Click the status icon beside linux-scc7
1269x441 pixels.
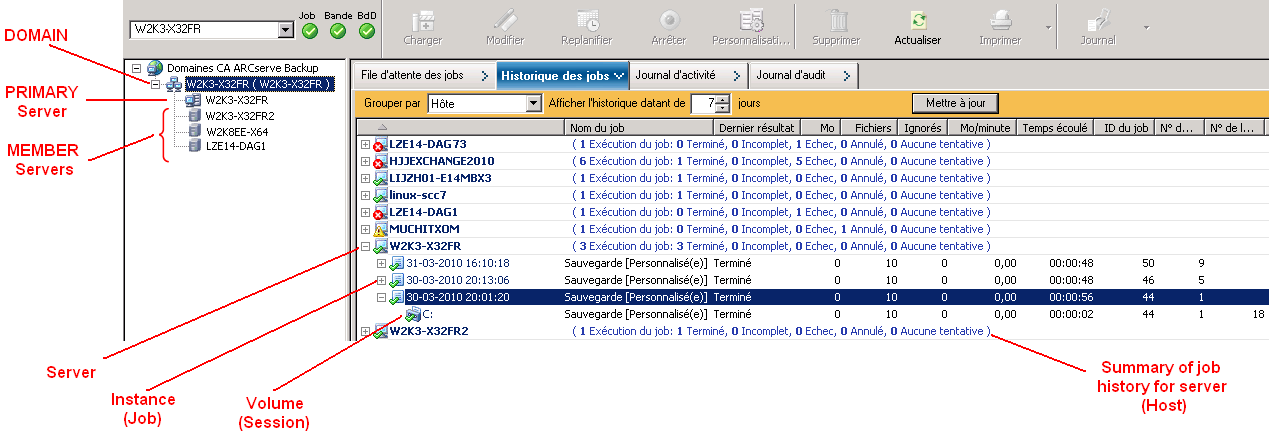[380, 196]
